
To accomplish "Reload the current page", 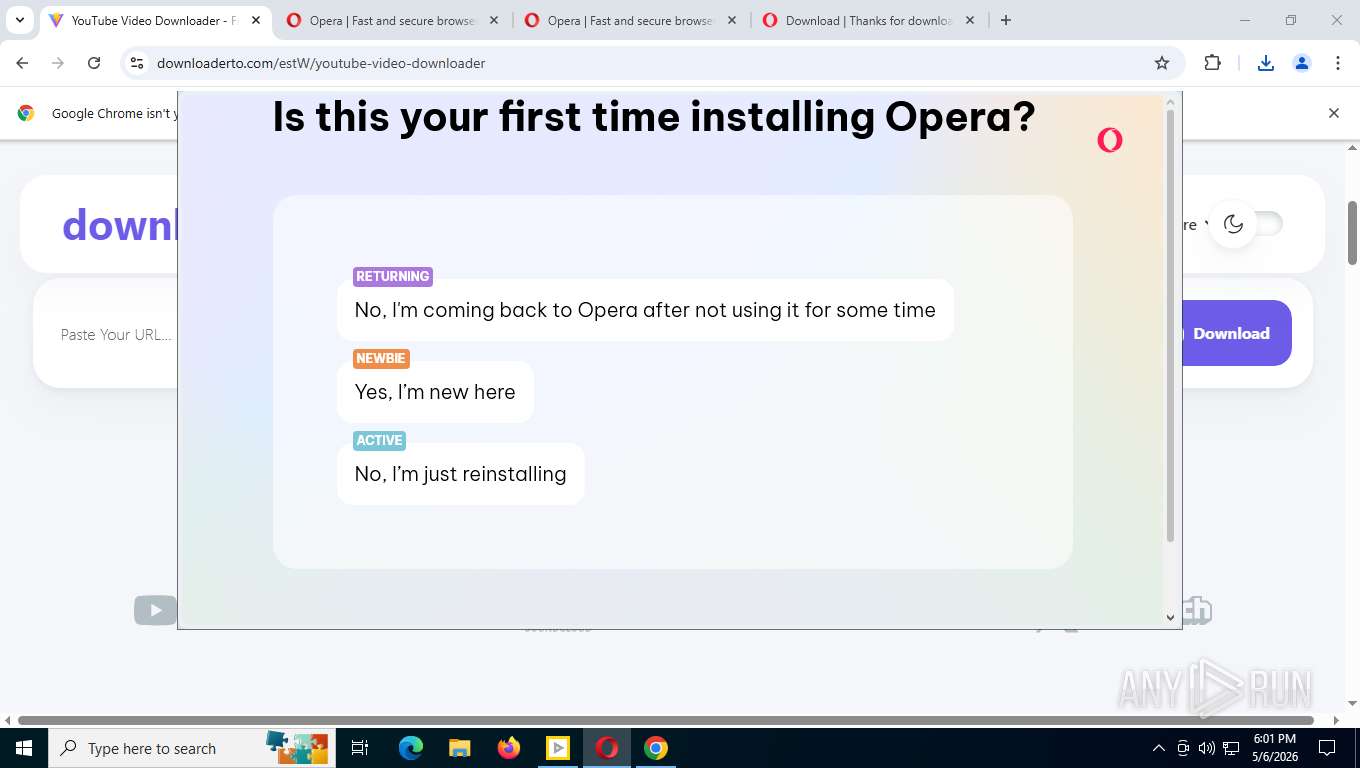I will pos(94,63).
